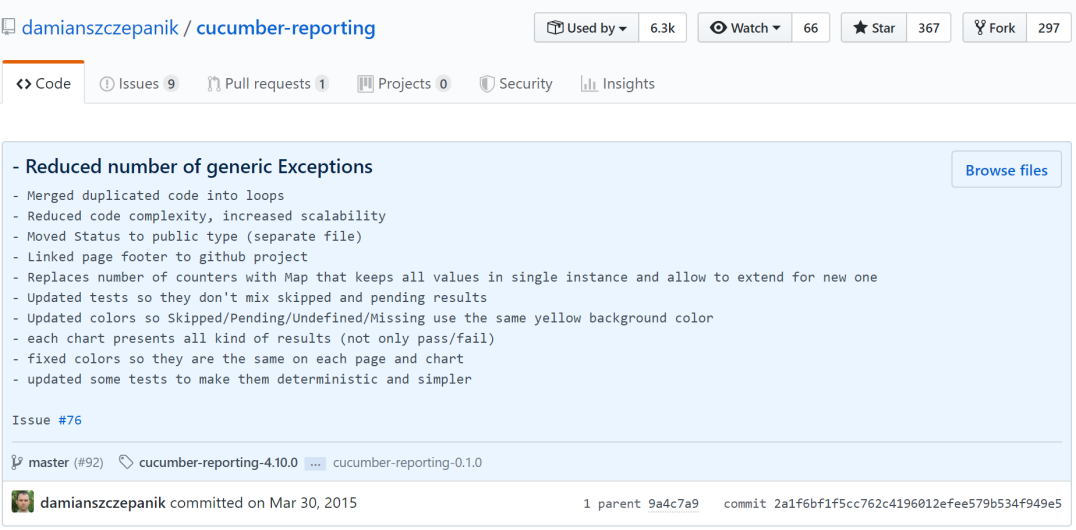Fork the cucumber-reporting repository

pyautogui.click(x=994, y=28)
